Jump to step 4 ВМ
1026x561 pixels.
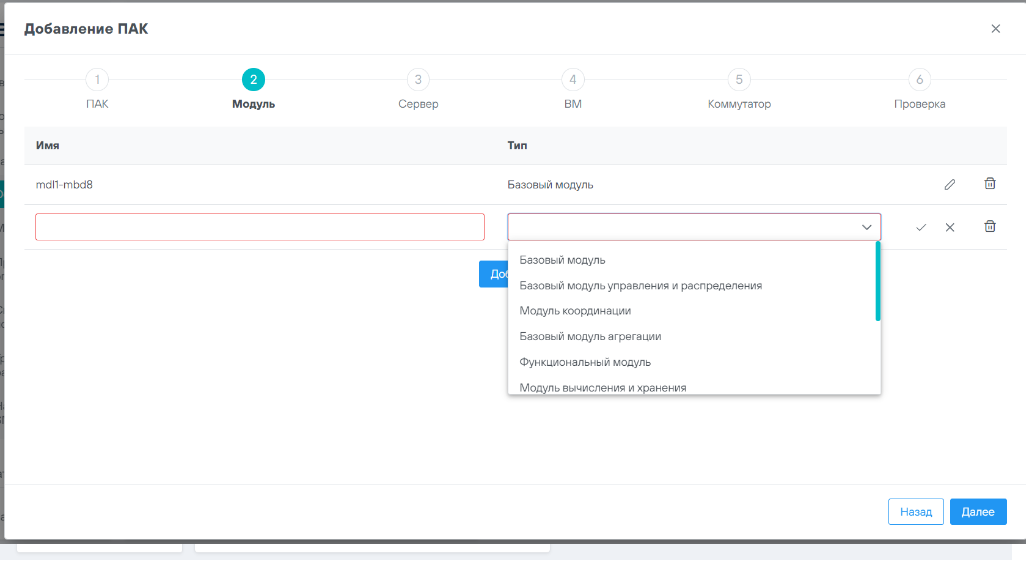coord(572,80)
